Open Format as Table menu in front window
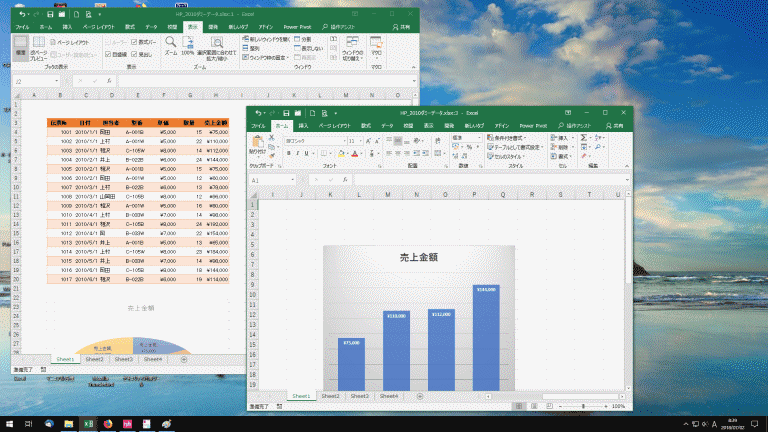Screen dimensions: 768x432 pyautogui.click(x=516, y=147)
